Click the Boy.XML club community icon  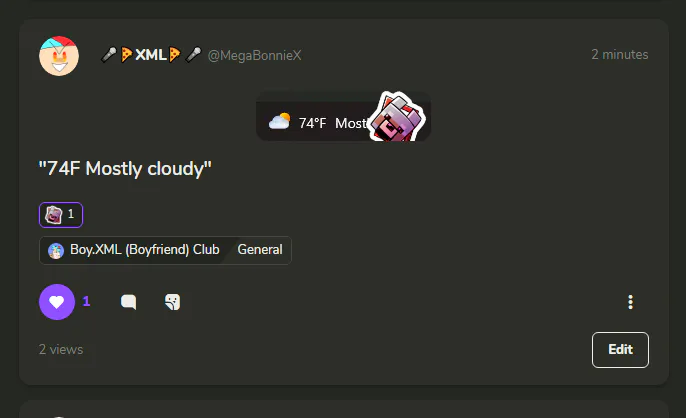(x=56, y=250)
